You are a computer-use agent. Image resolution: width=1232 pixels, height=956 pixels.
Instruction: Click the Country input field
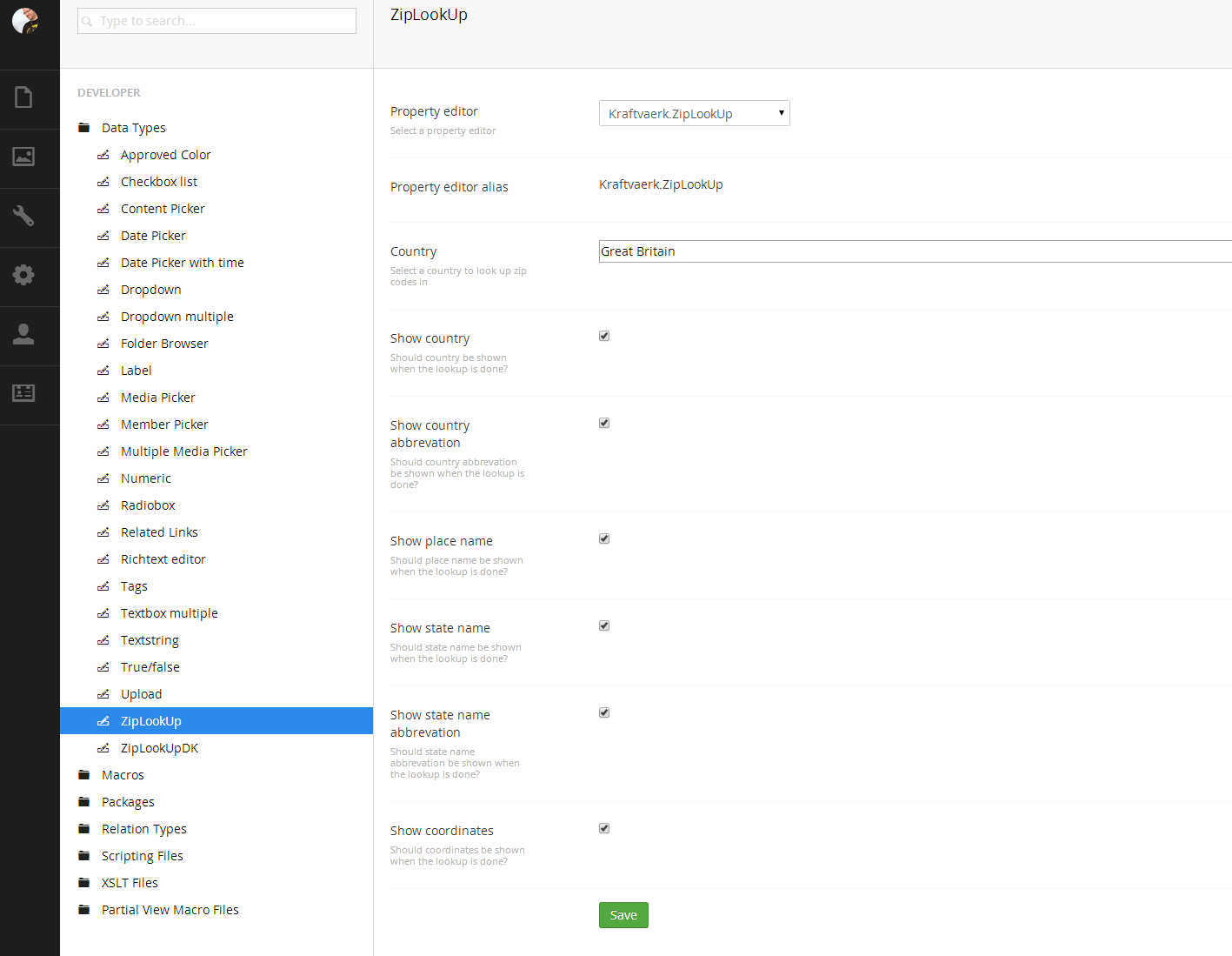tap(913, 251)
